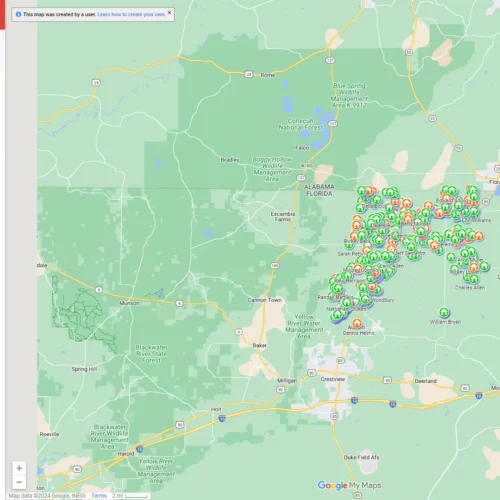The width and height of the screenshot is (500, 500).
Task: Click highway 189 shield near Cannon Town
Action: 275,266
